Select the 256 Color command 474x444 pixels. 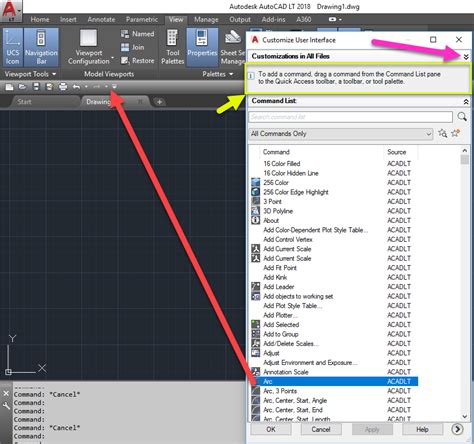[334, 183]
